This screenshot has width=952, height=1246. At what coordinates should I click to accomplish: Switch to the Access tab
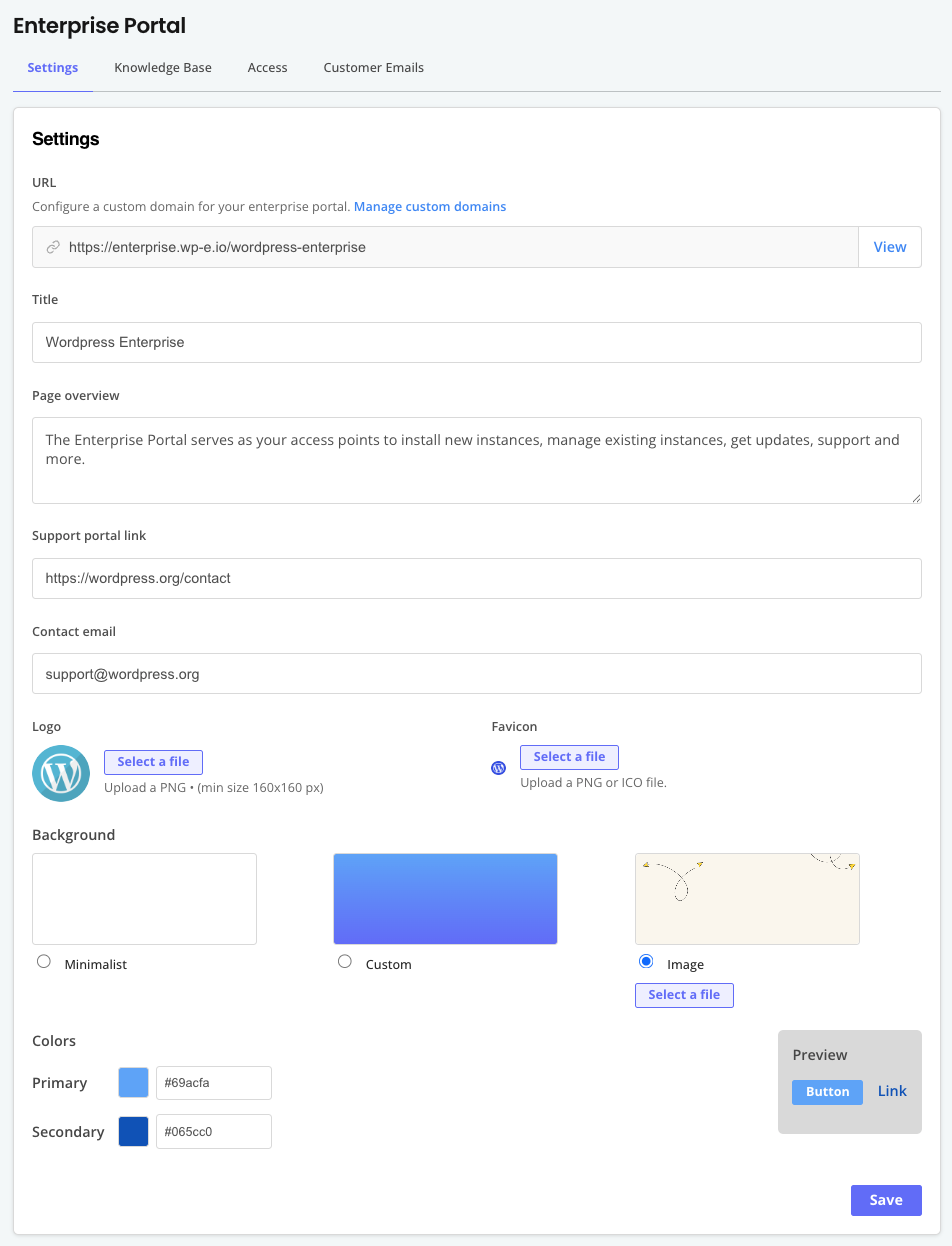pyautogui.click(x=267, y=67)
